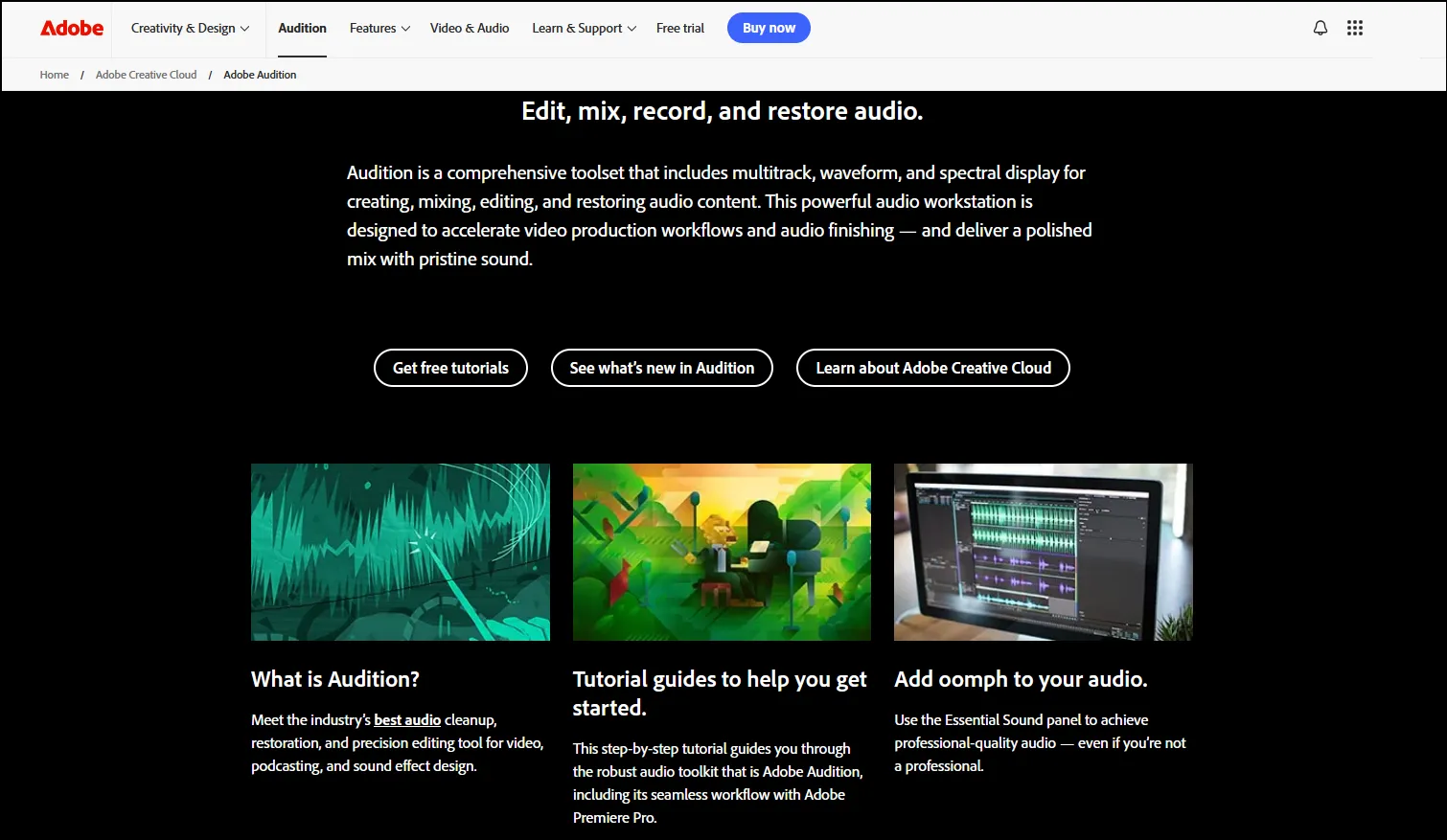Select the Adobe Audition breadcrumb entry
This screenshot has height=840, width=1447.
(260, 74)
